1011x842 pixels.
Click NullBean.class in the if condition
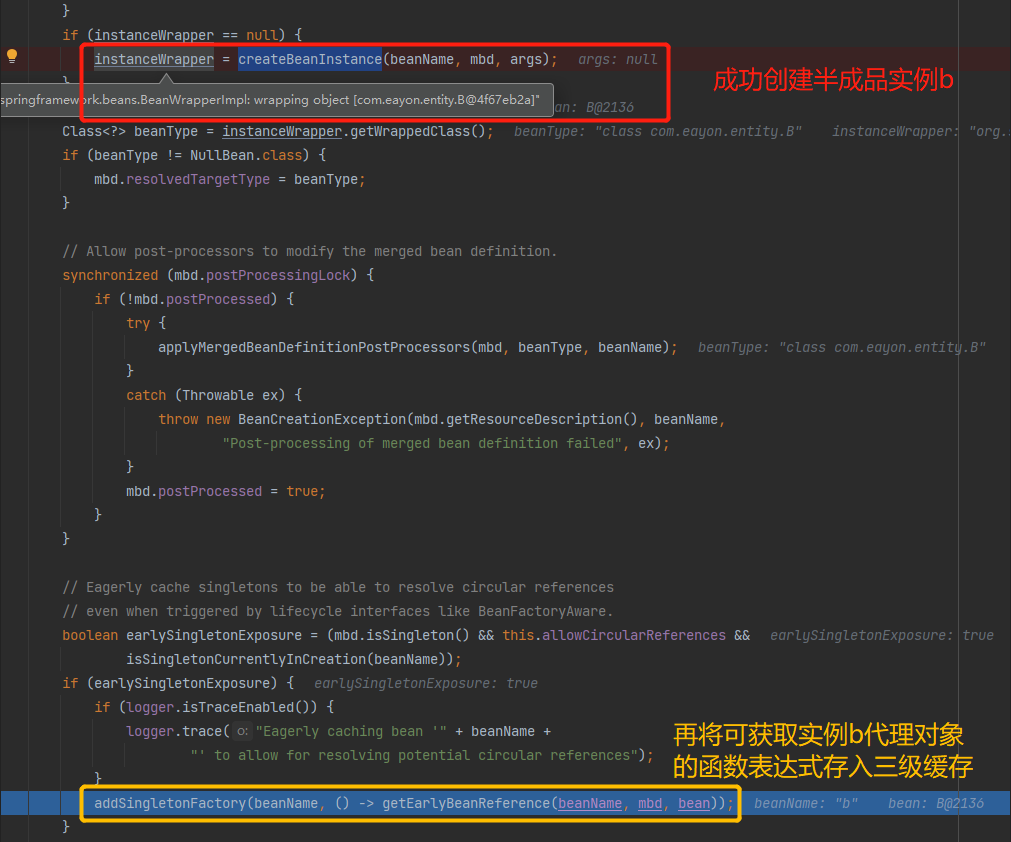(x=246, y=155)
